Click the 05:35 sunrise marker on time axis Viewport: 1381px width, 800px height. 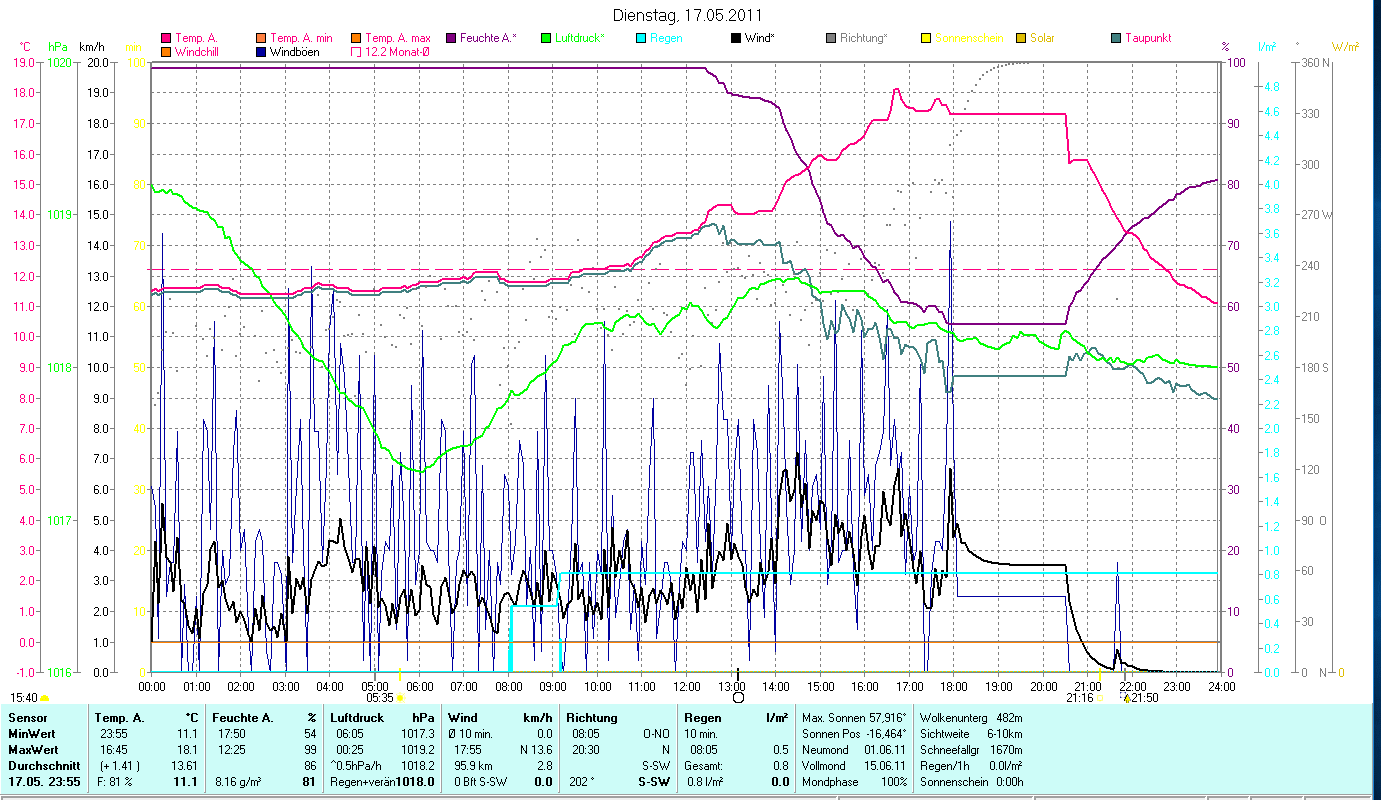click(x=380, y=698)
